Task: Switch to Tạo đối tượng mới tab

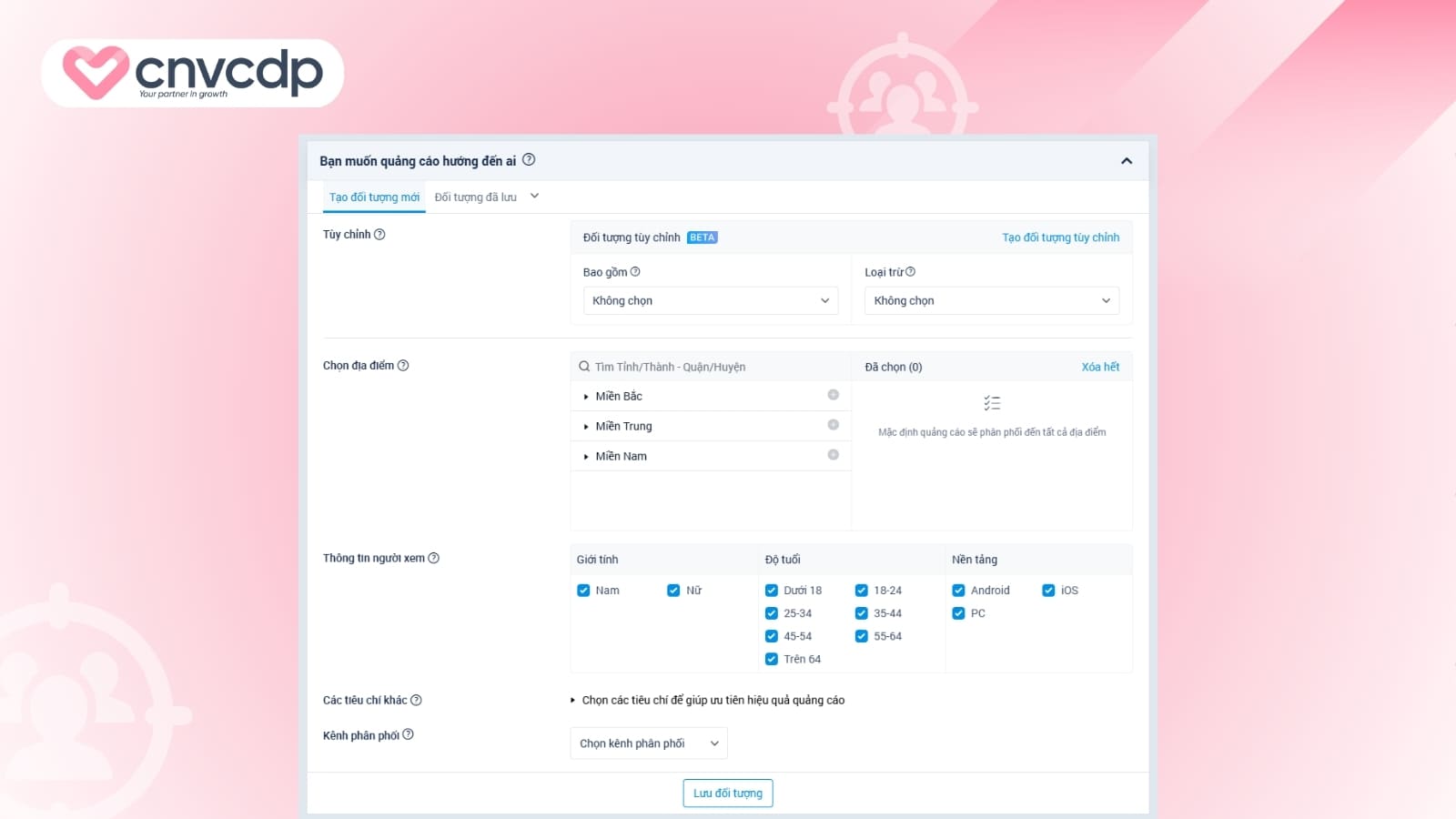Action: pyautogui.click(x=374, y=197)
